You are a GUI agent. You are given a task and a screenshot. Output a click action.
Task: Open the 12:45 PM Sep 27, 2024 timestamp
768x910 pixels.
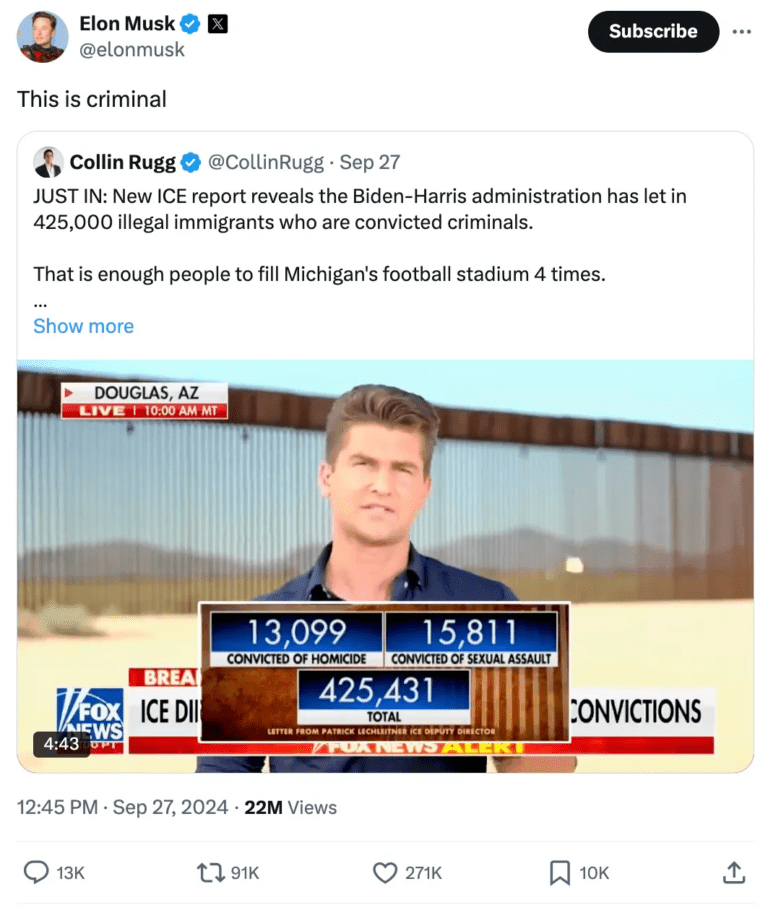click(122, 807)
